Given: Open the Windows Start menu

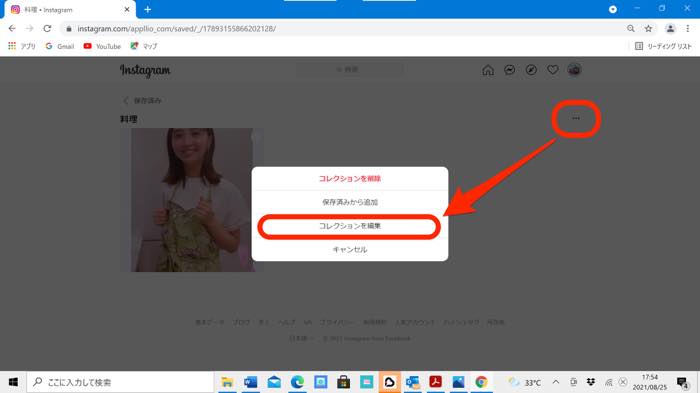Looking at the screenshot, I should [13, 382].
